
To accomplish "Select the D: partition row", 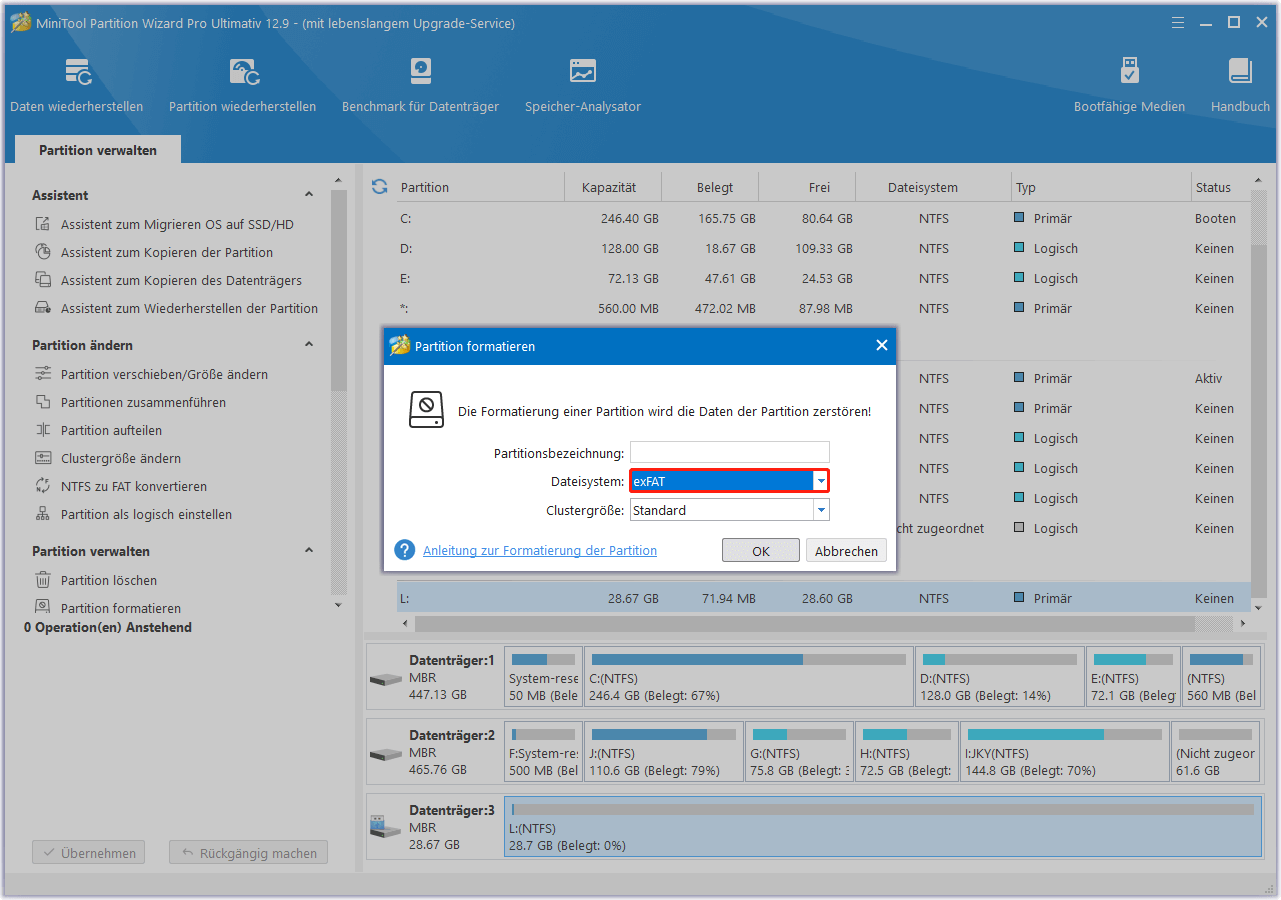I will tap(823, 248).
